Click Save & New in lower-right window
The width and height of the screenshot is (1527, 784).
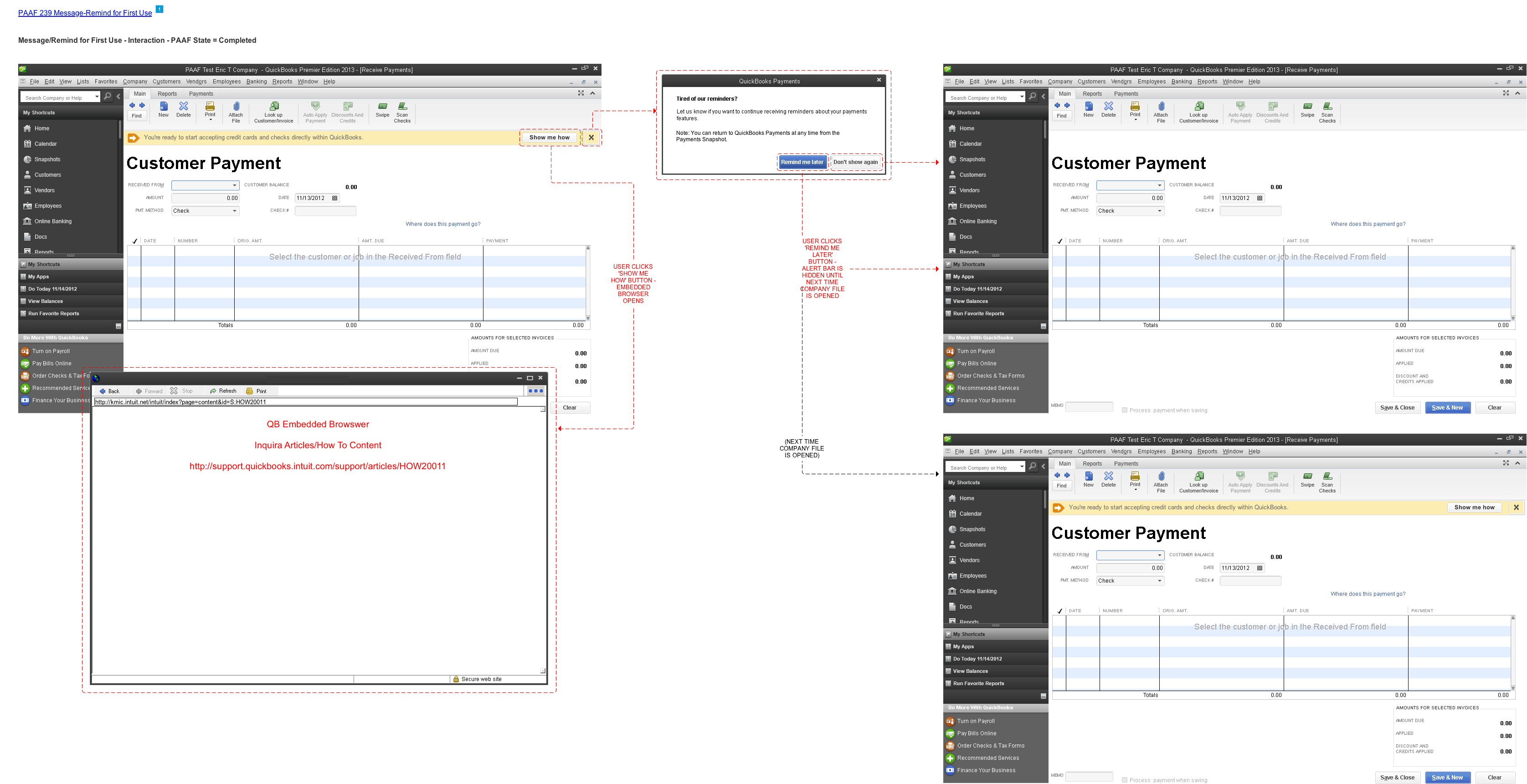[1448, 778]
